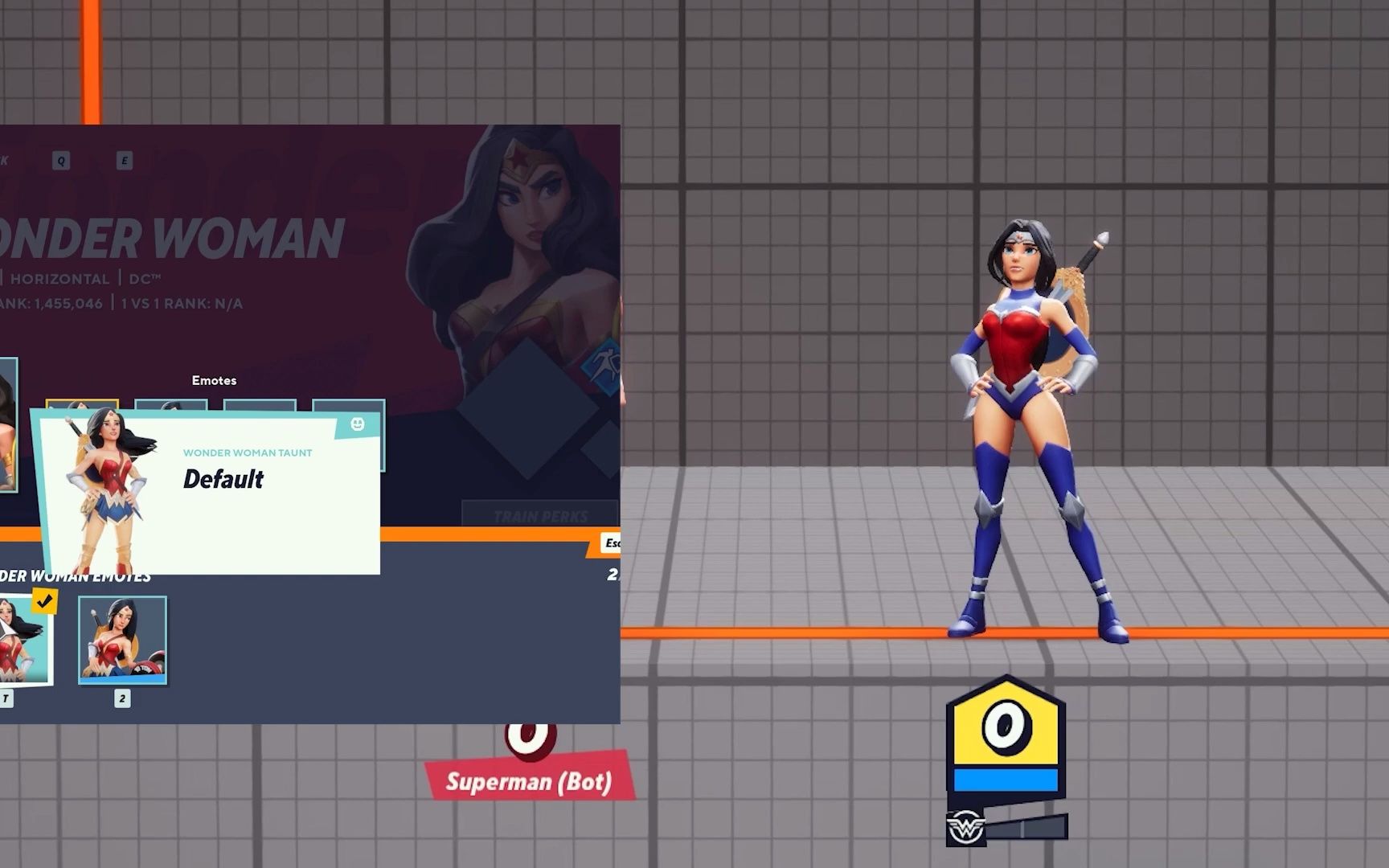
Task: Click the Emotes section label
Action: coord(214,380)
